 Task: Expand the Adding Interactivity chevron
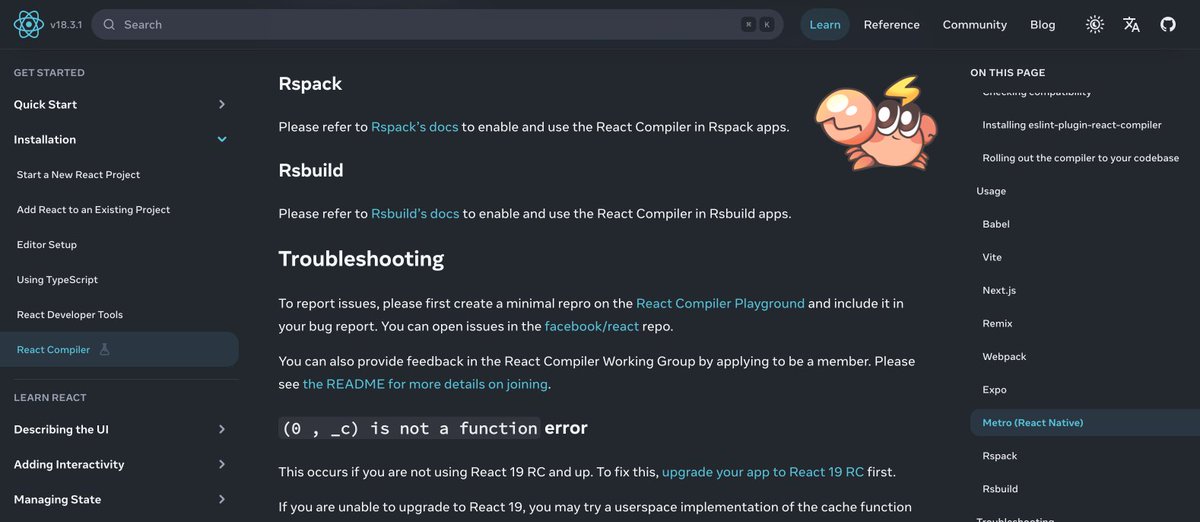tap(222, 464)
